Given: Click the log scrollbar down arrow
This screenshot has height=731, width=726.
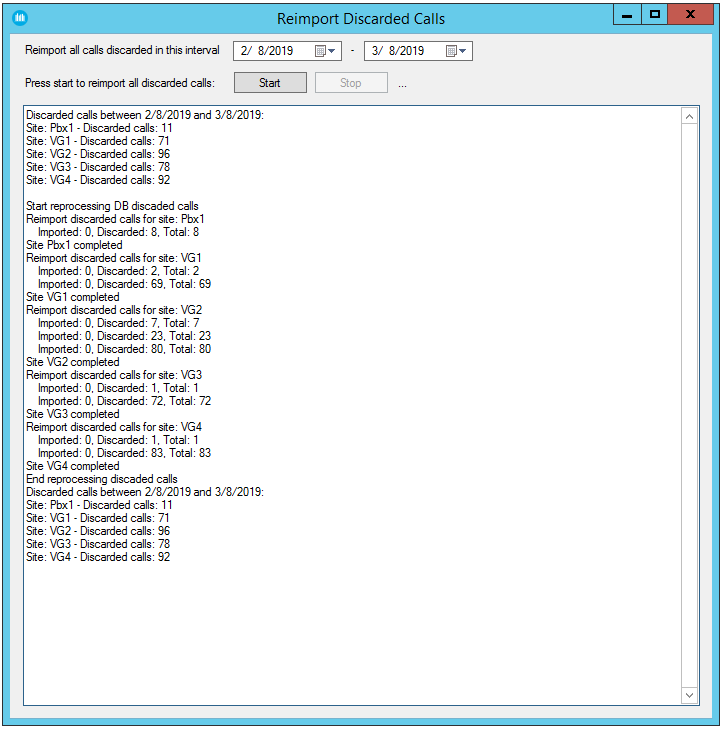Looking at the screenshot, I should [689, 695].
